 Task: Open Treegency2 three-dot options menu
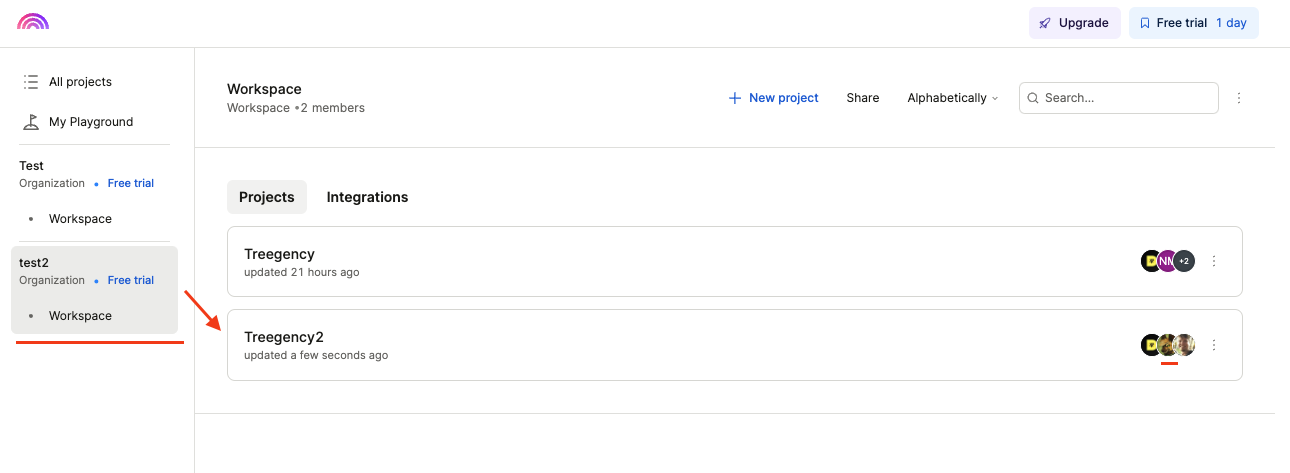click(1214, 345)
